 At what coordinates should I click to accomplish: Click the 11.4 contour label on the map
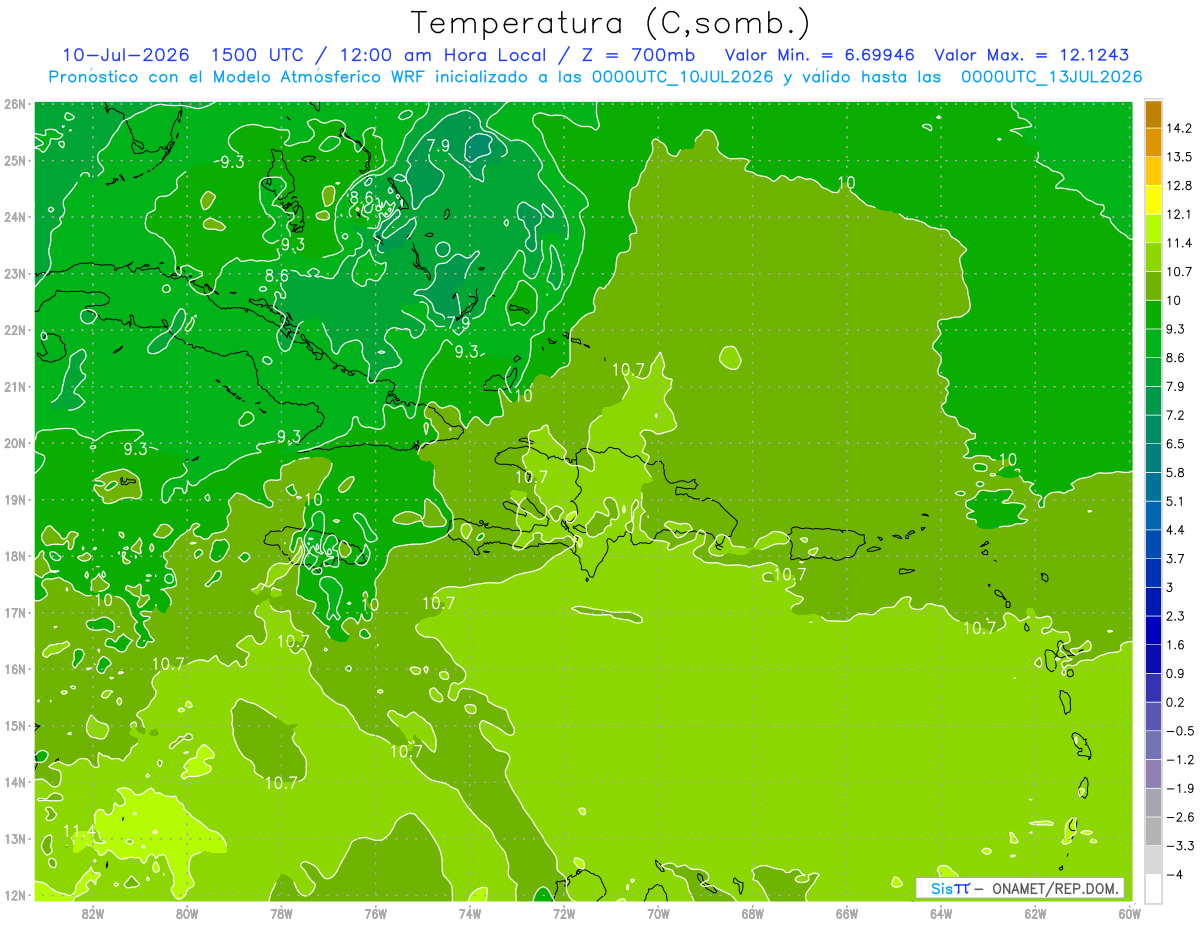pyautogui.click(x=79, y=831)
